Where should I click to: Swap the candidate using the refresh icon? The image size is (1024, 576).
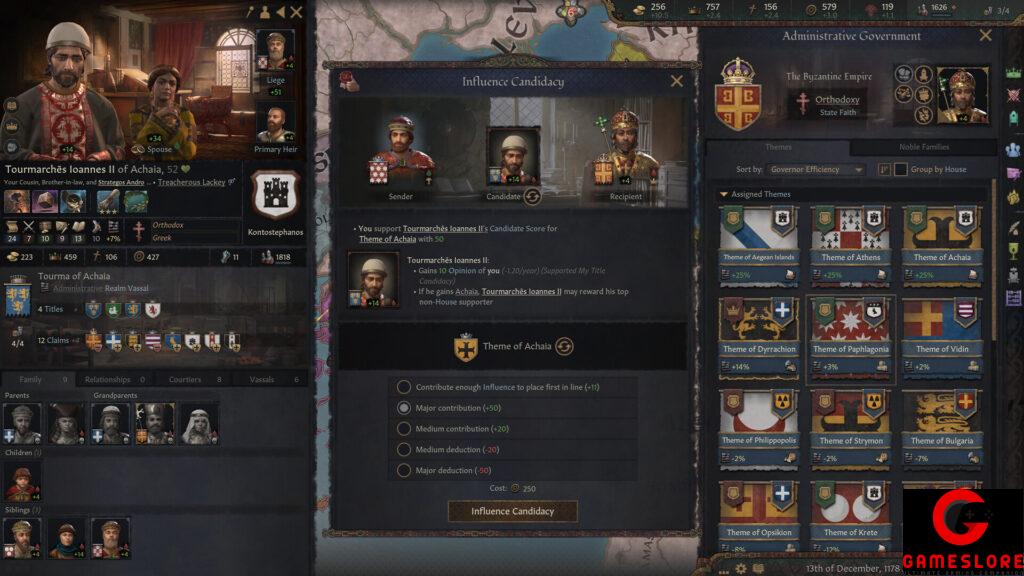[x=532, y=196]
